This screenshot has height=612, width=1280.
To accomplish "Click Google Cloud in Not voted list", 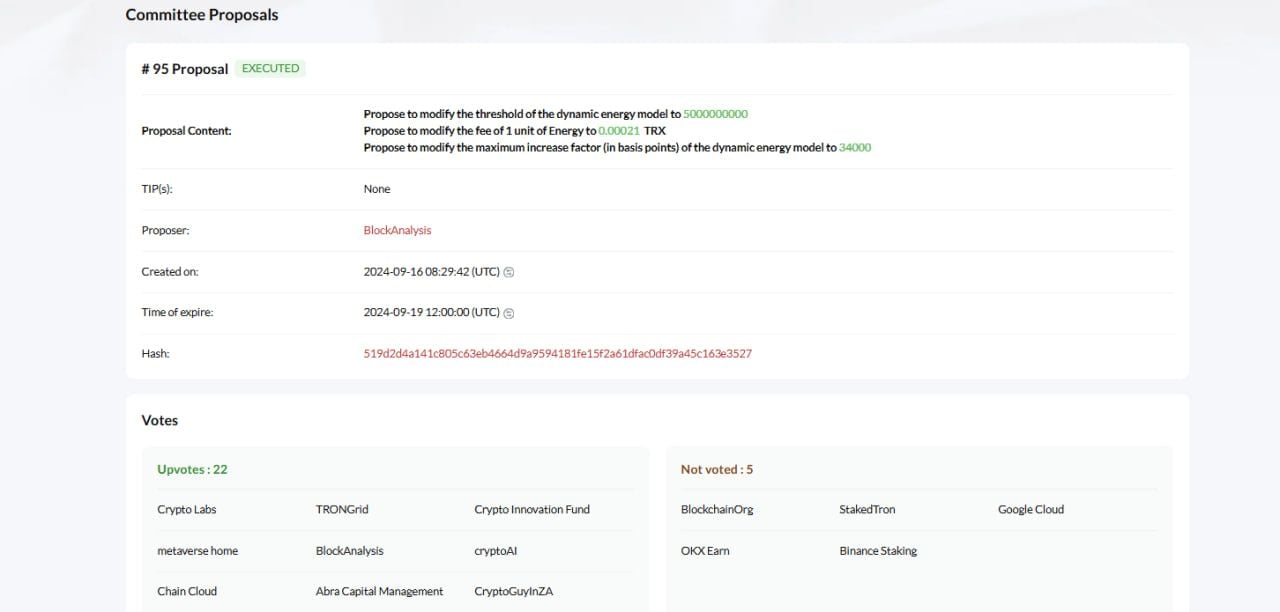I will pyautogui.click(x=1031, y=509).
